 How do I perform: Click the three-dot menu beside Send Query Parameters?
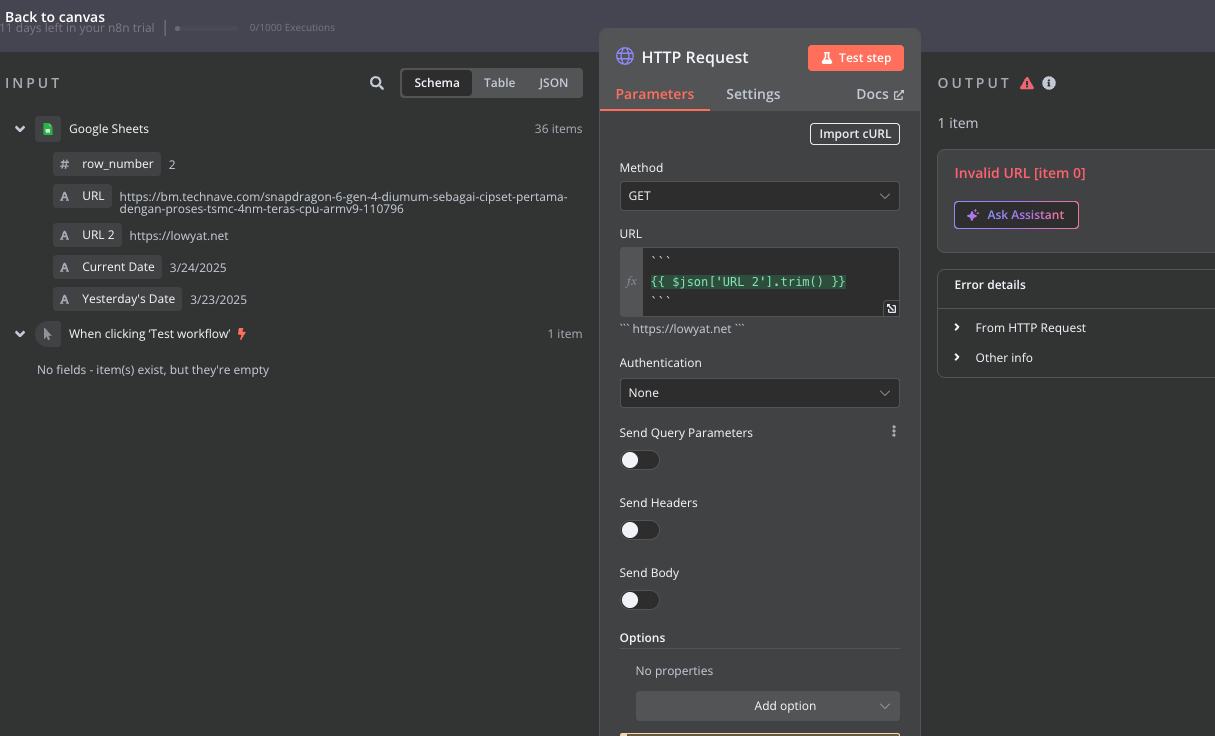[894, 432]
